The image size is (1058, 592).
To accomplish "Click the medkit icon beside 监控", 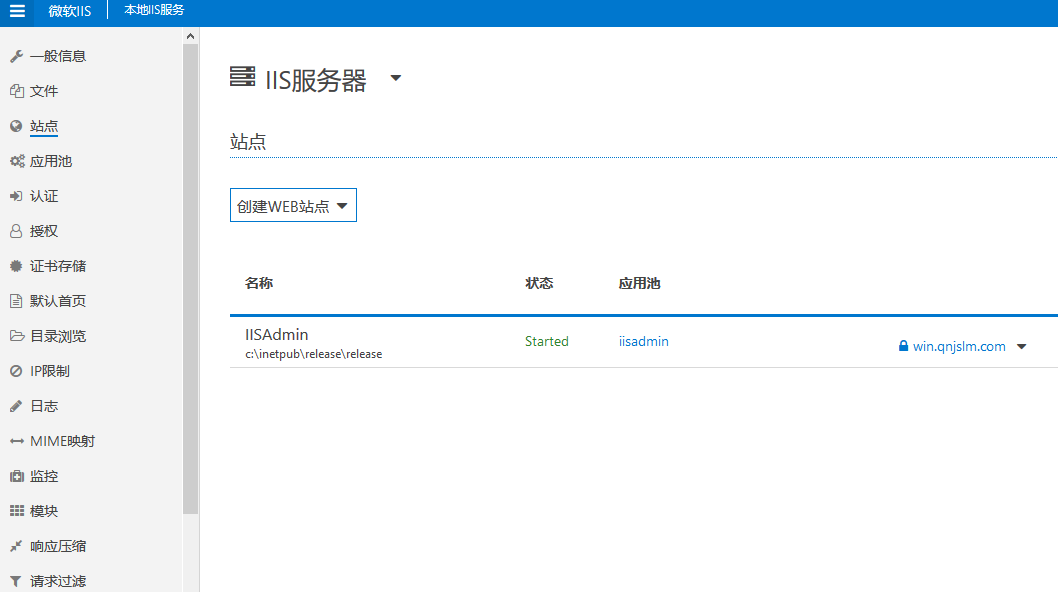I will [x=17, y=476].
